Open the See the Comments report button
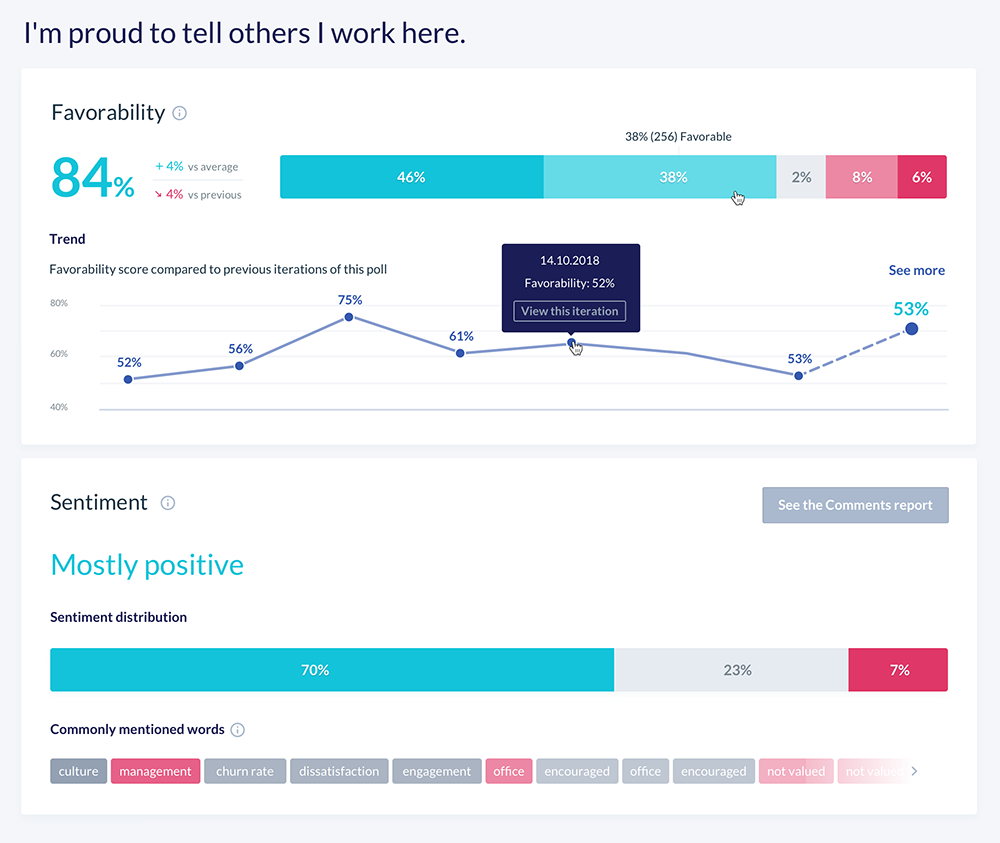Image resolution: width=1000 pixels, height=843 pixels. point(855,505)
